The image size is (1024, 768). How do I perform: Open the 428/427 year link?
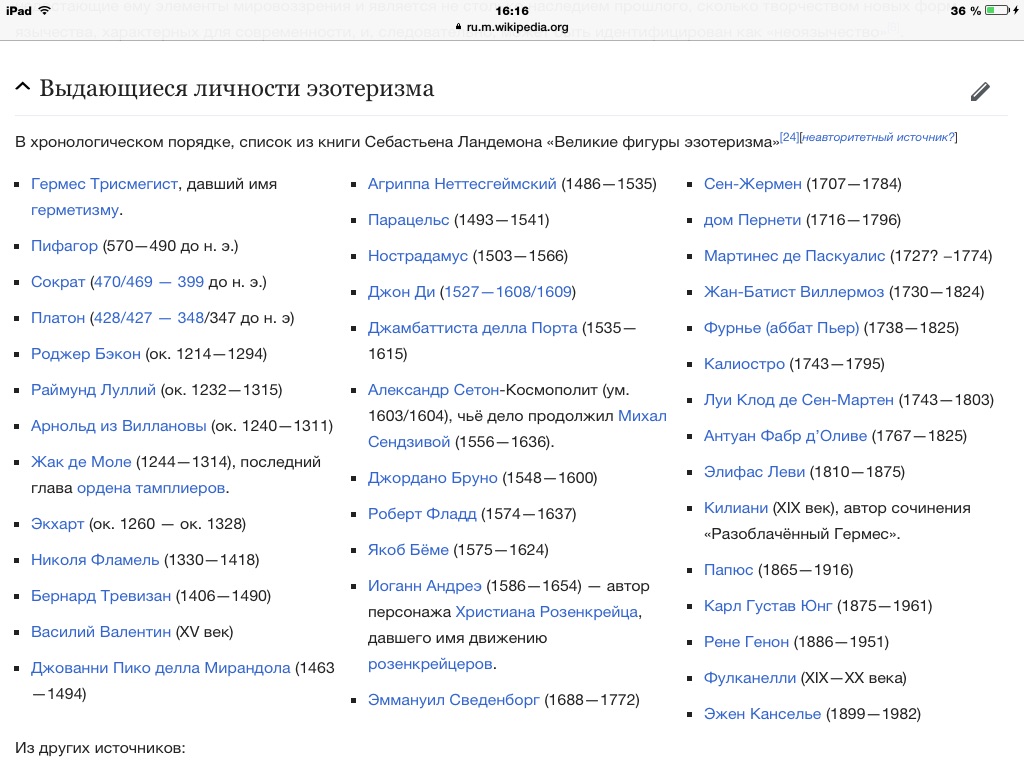point(123,318)
